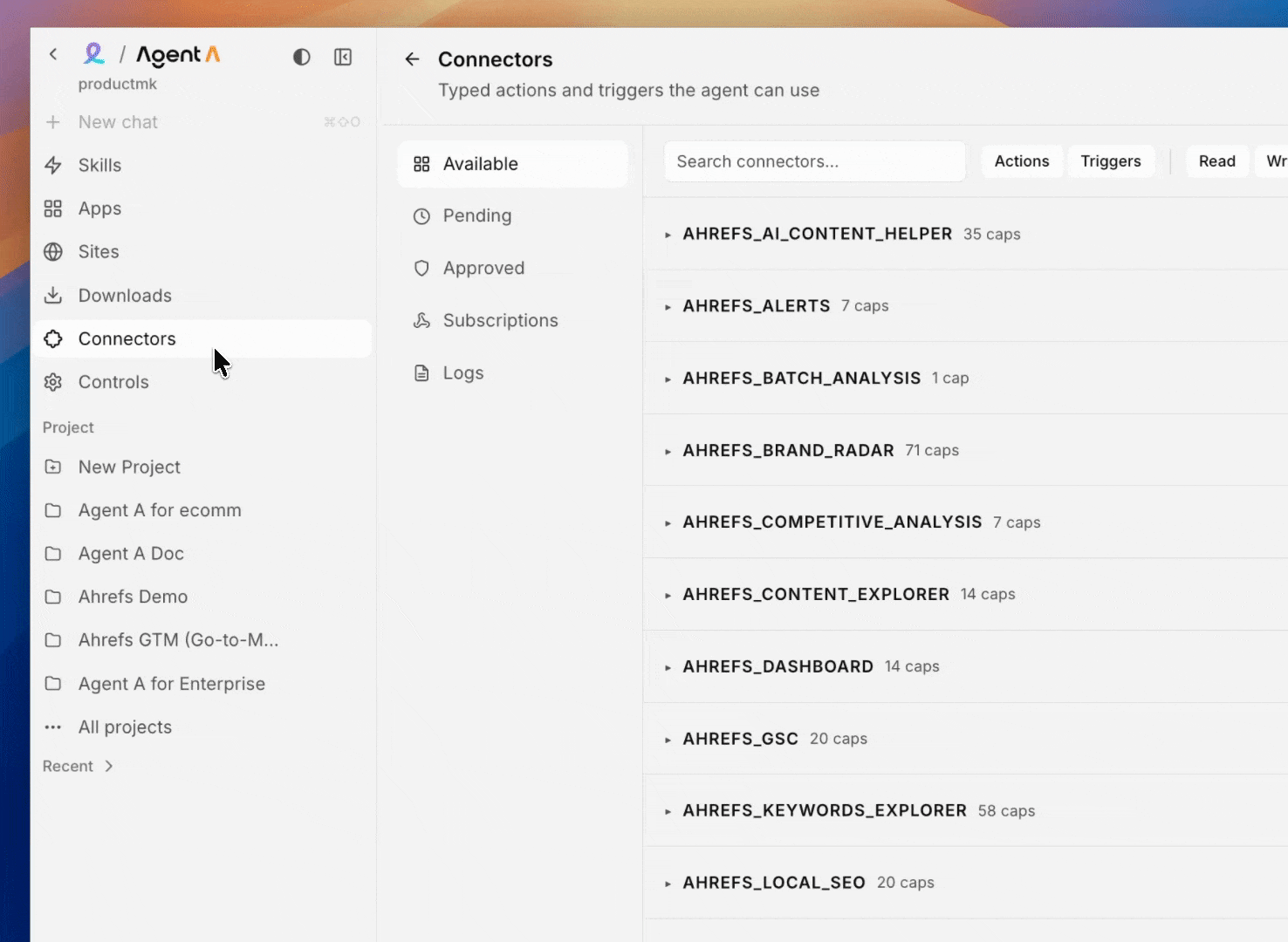Click the Controls gear icon
The height and width of the screenshot is (942, 1288).
tap(53, 382)
